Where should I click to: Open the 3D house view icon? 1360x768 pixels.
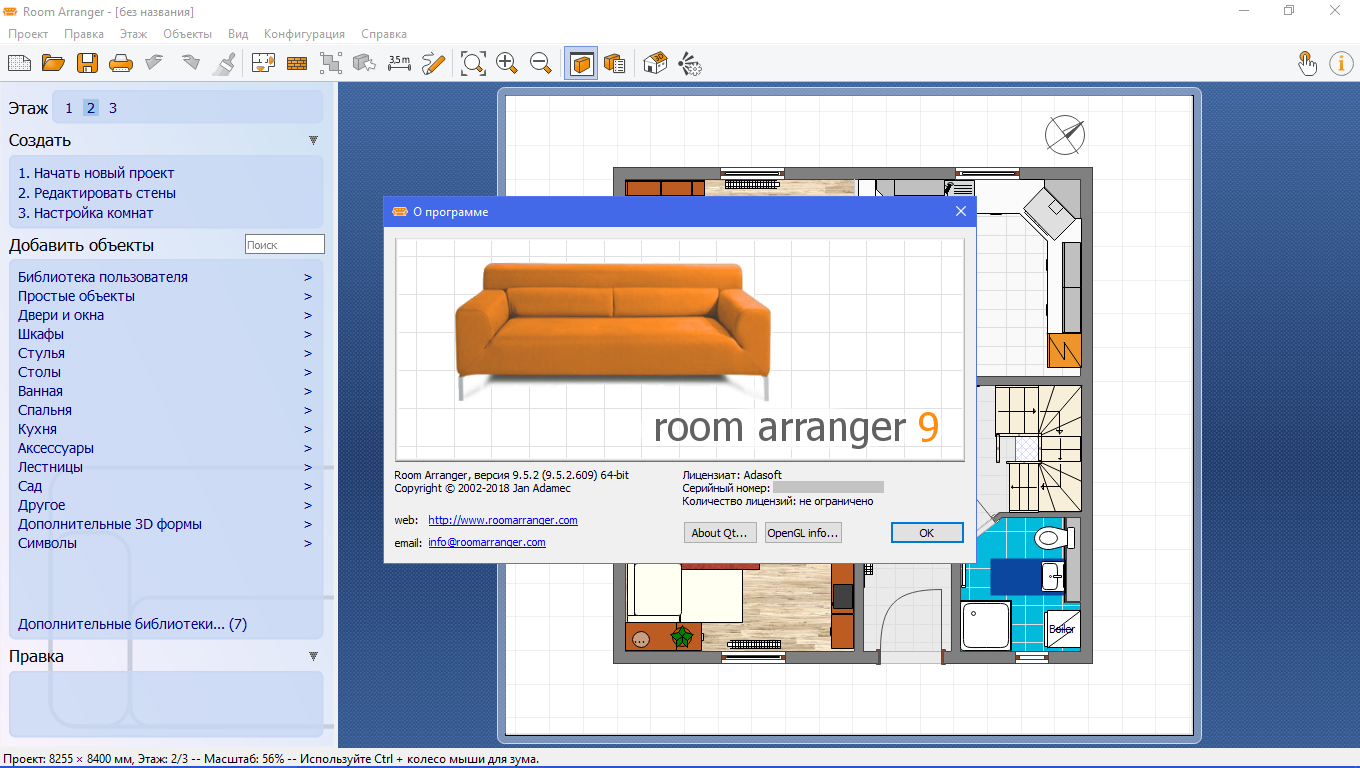(x=655, y=63)
